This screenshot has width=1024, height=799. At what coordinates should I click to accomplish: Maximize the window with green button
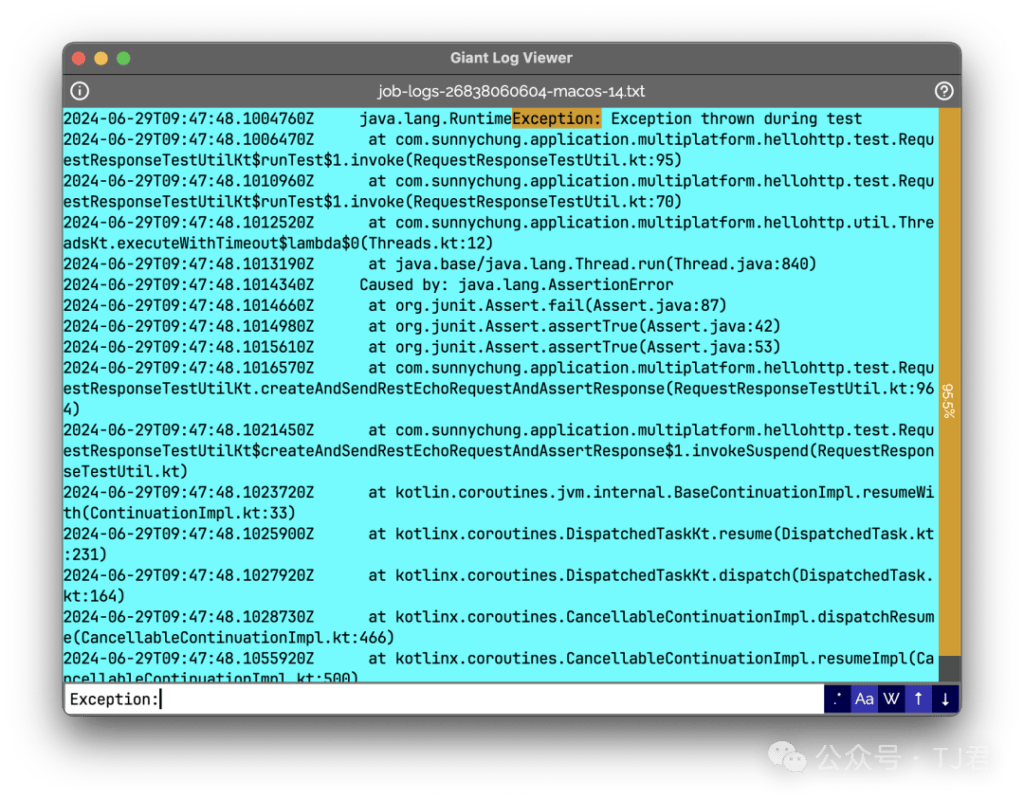123,58
